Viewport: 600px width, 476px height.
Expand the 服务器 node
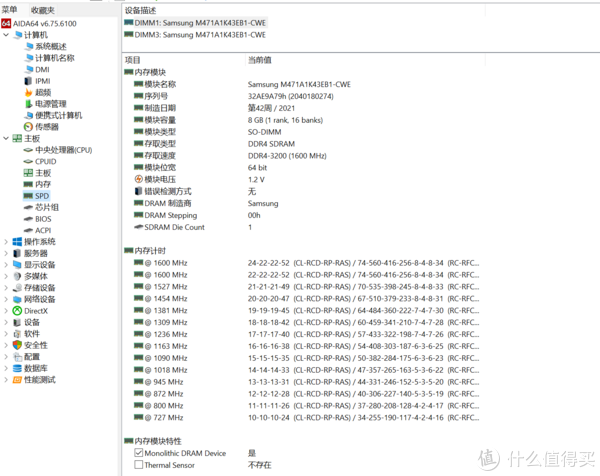click(6, 253)
